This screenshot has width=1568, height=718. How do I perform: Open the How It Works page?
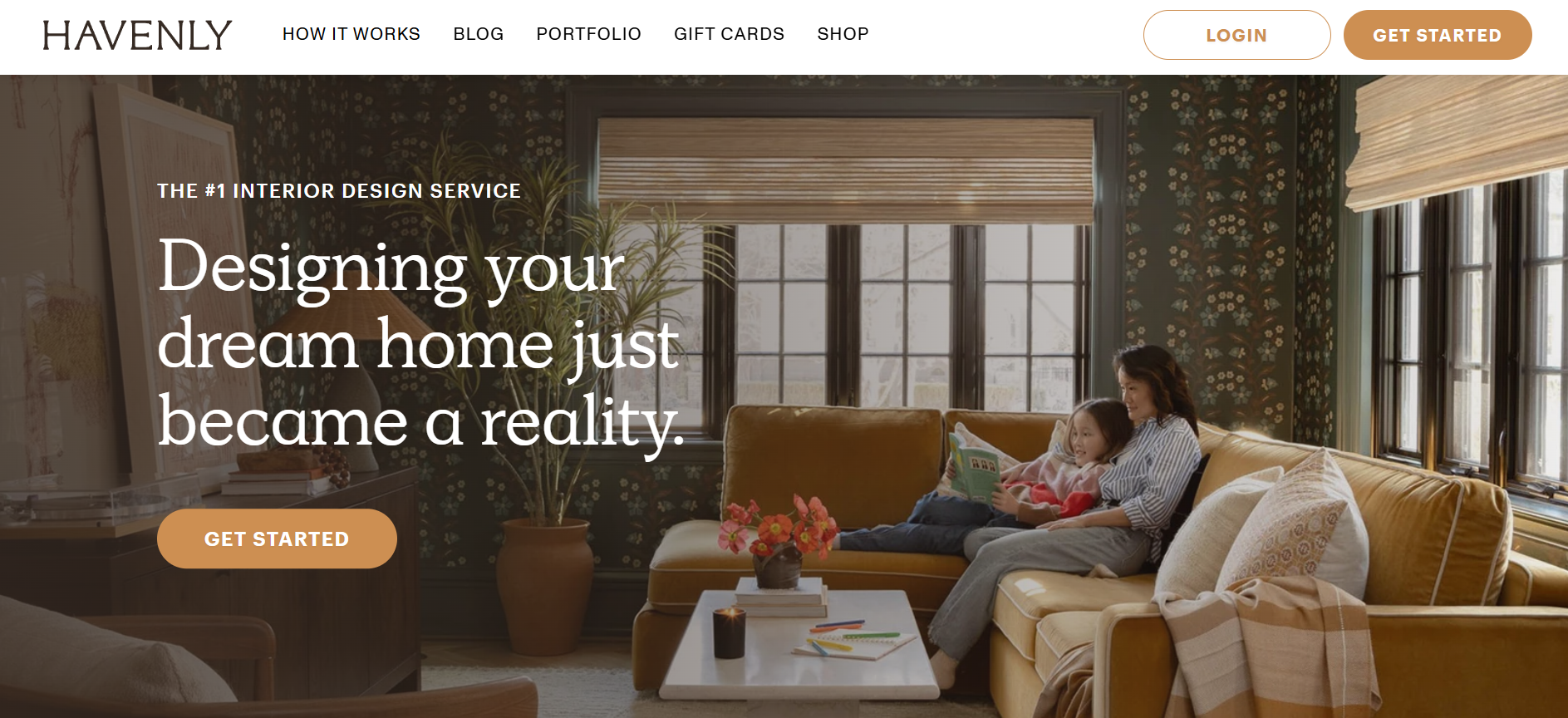coord(351,34)
